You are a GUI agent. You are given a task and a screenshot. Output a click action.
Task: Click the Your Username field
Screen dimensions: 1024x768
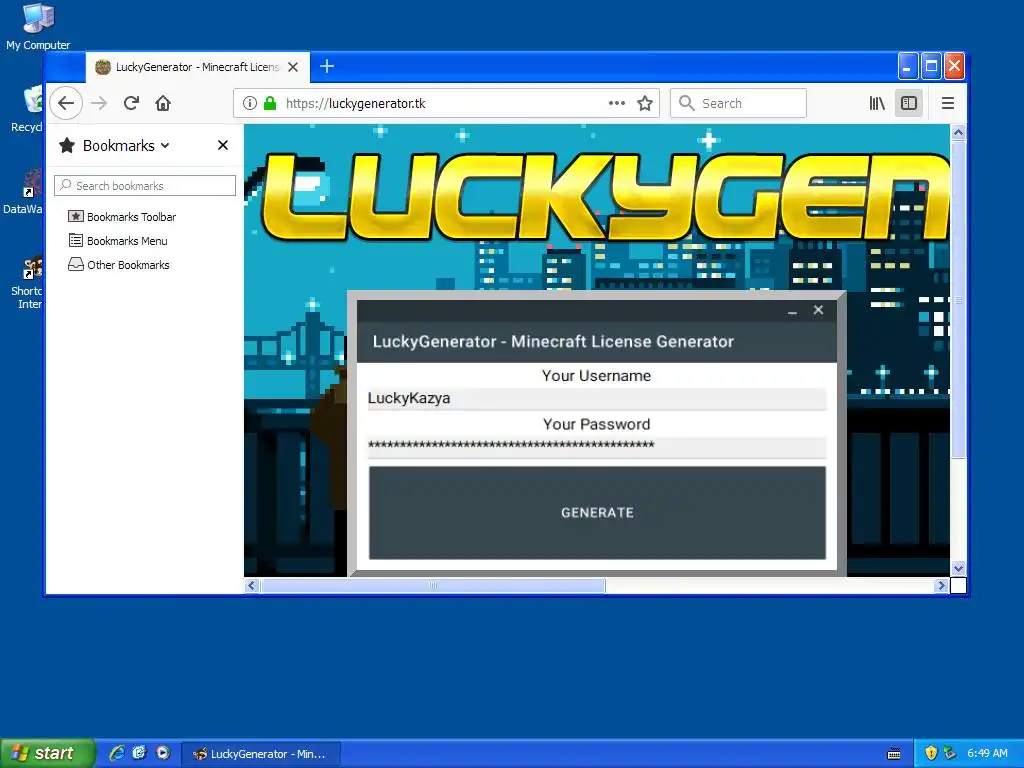tap(597, 398)
